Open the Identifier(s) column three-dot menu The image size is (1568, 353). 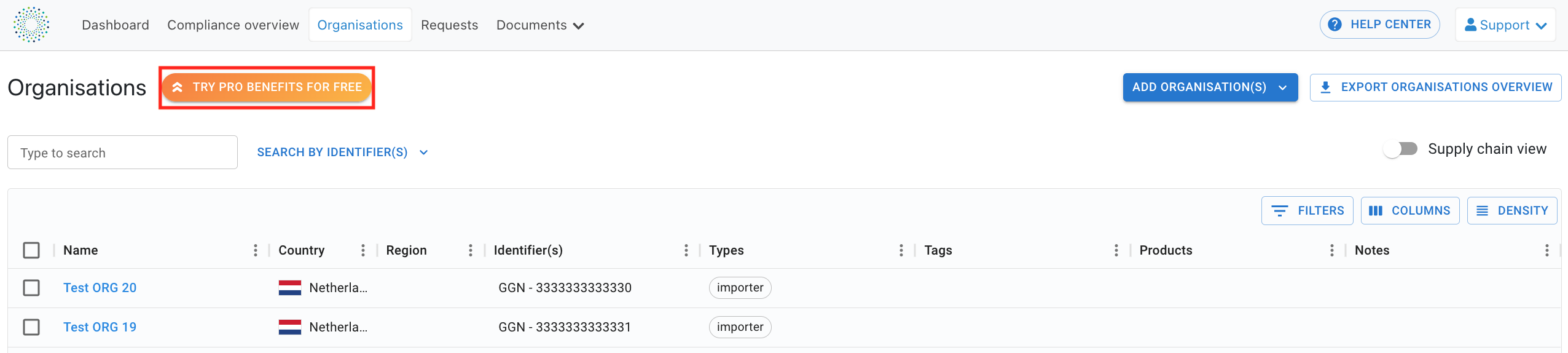point(686,250)
